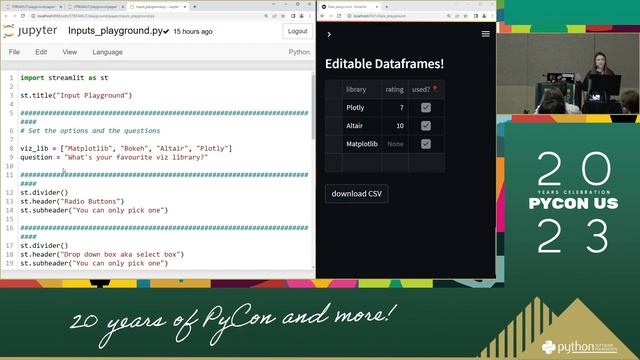Image resolution: width=640 pixels, height=360 pixels.
Task: Place cursor on 'import streamlit as st' line
Action: click(64, 78)
